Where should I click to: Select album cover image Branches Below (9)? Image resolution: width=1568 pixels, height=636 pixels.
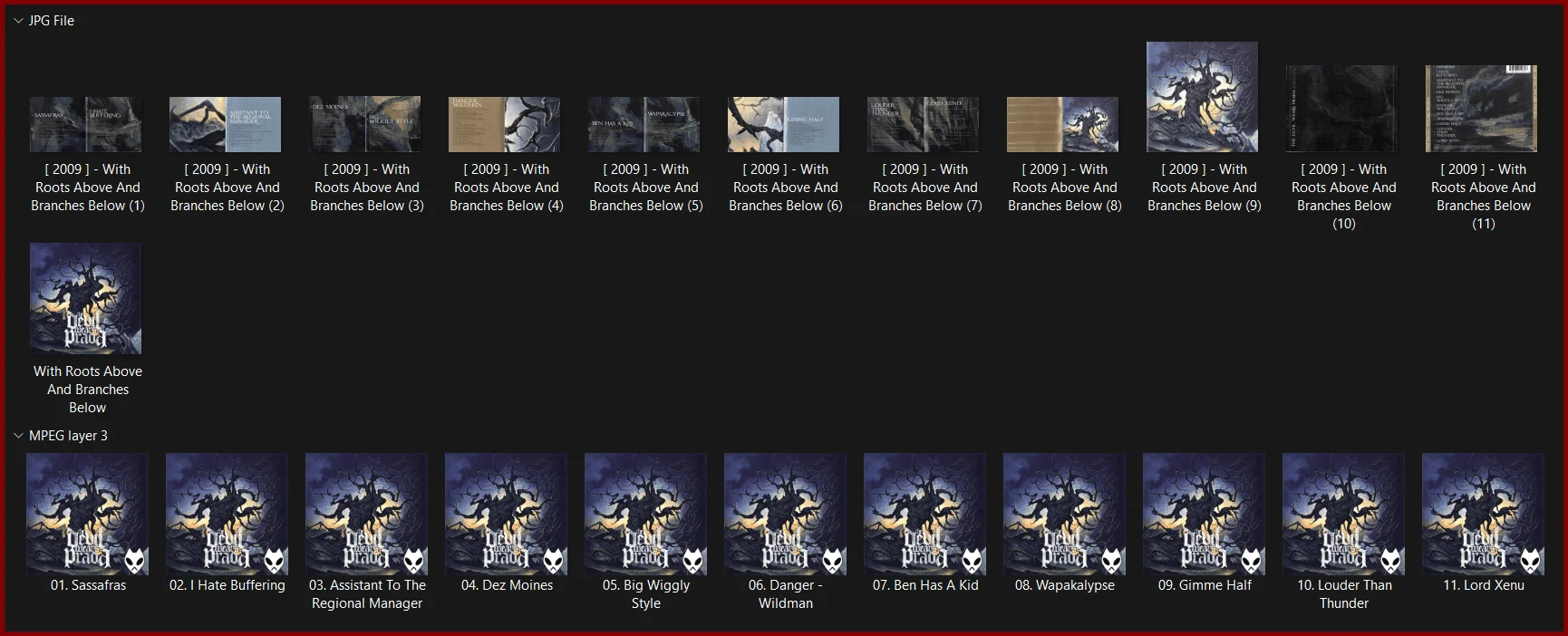[1203, 97]
